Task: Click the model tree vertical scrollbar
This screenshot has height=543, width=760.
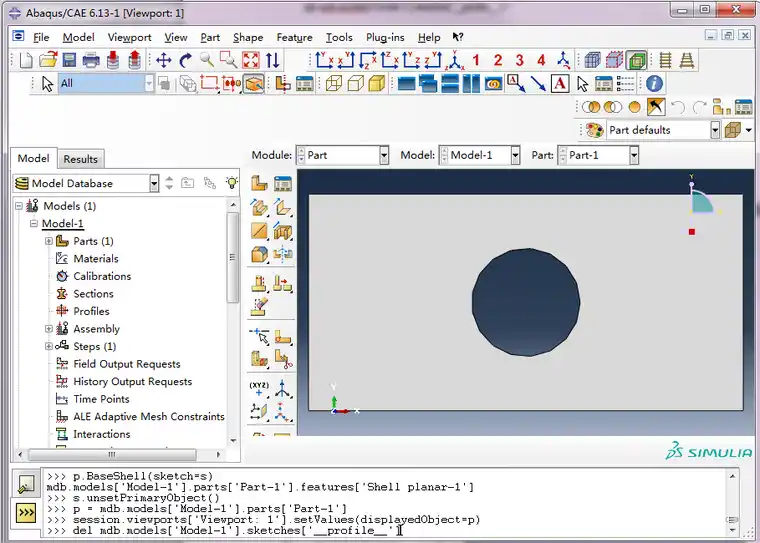Action: click(x=233, y=257)
